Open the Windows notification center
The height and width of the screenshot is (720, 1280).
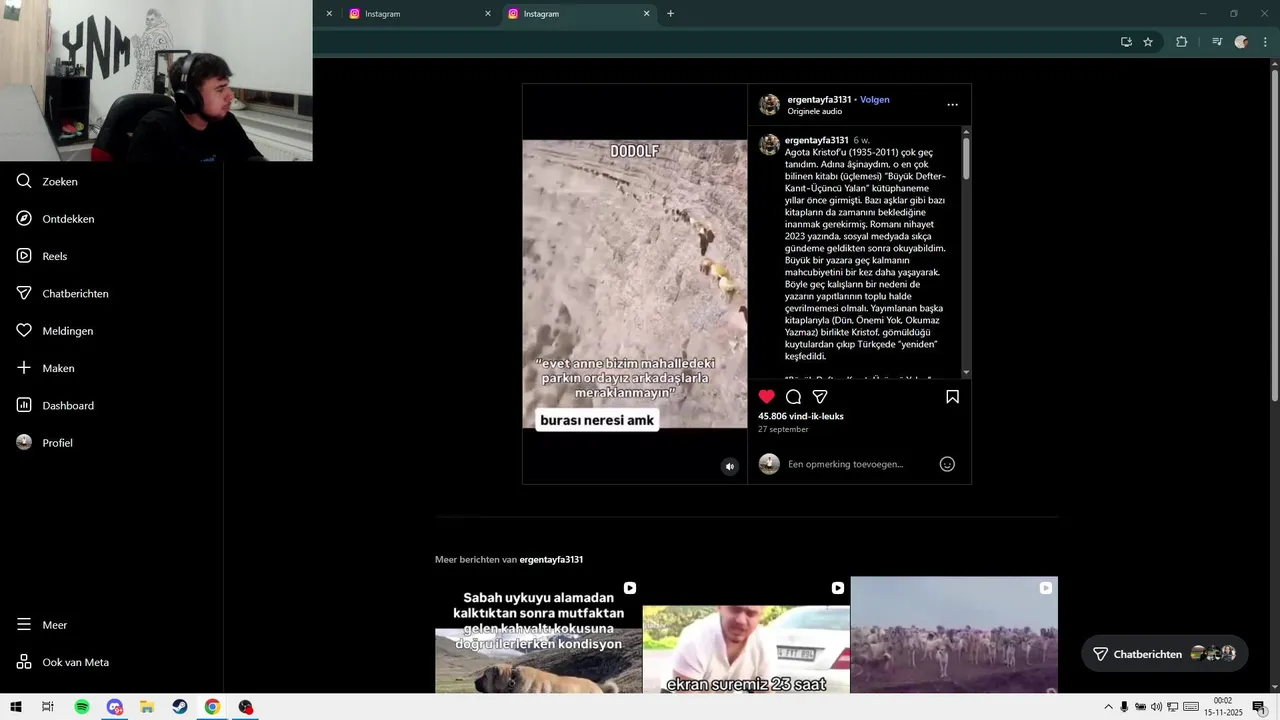(x=1259, y=707)
